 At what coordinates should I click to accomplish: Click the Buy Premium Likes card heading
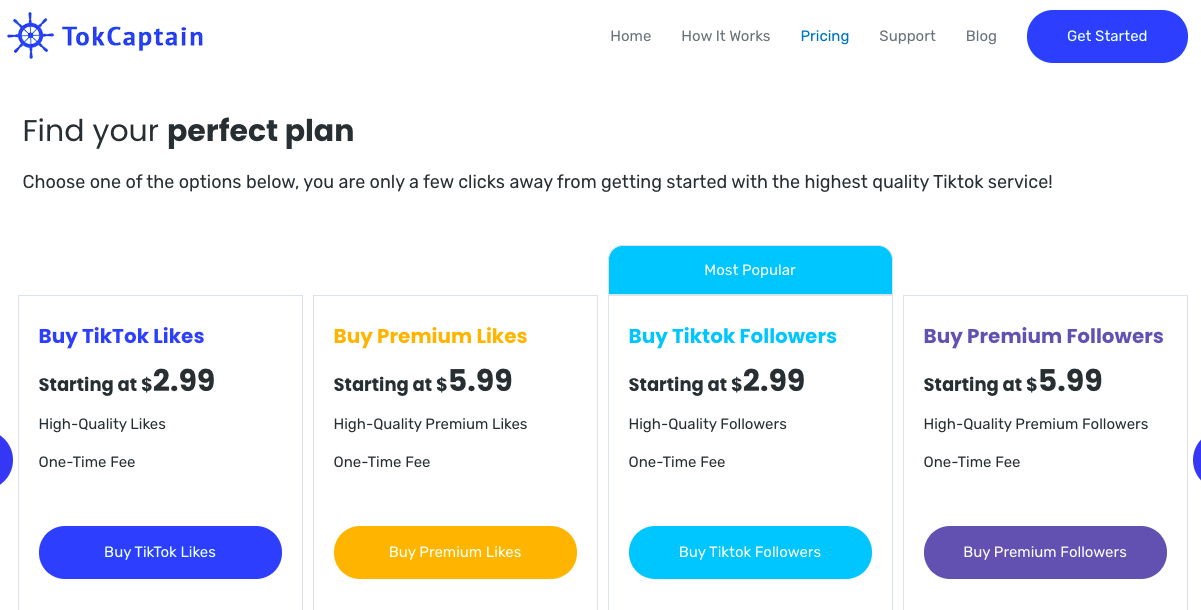(430, 336)
